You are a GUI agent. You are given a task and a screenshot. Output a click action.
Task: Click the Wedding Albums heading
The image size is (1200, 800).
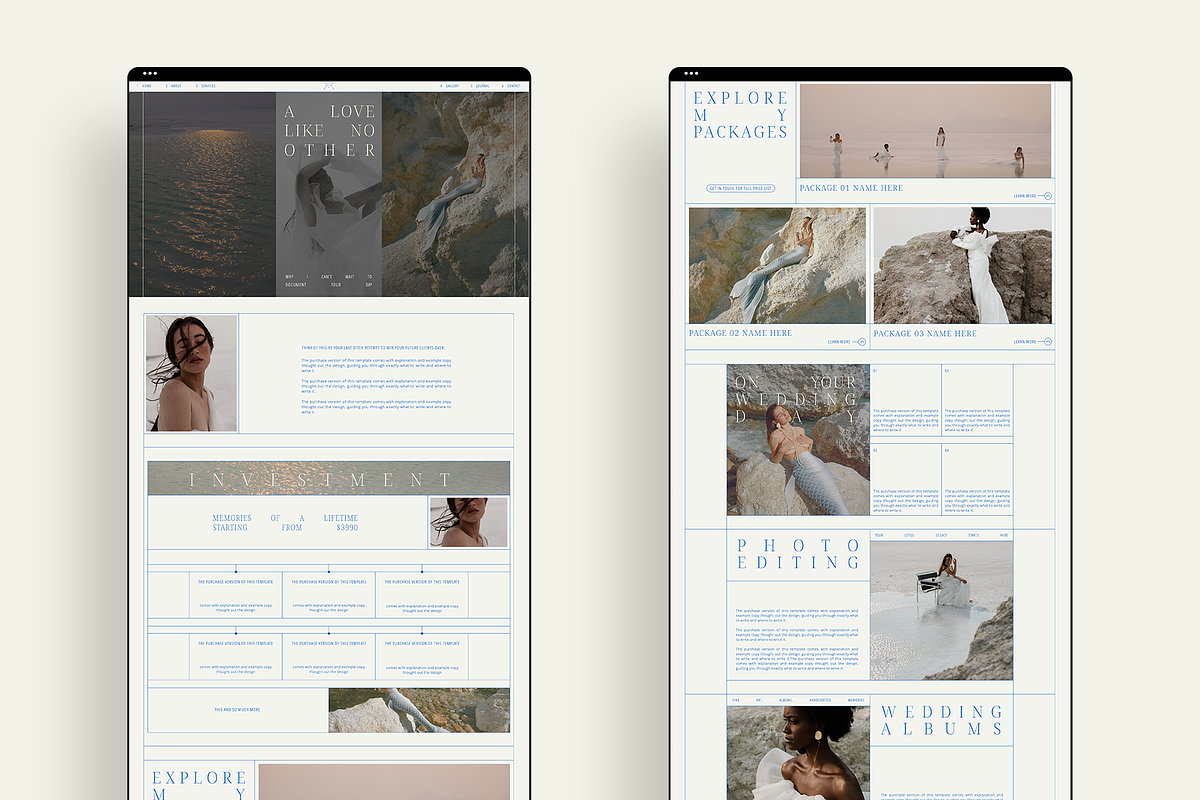coord(942,720)
